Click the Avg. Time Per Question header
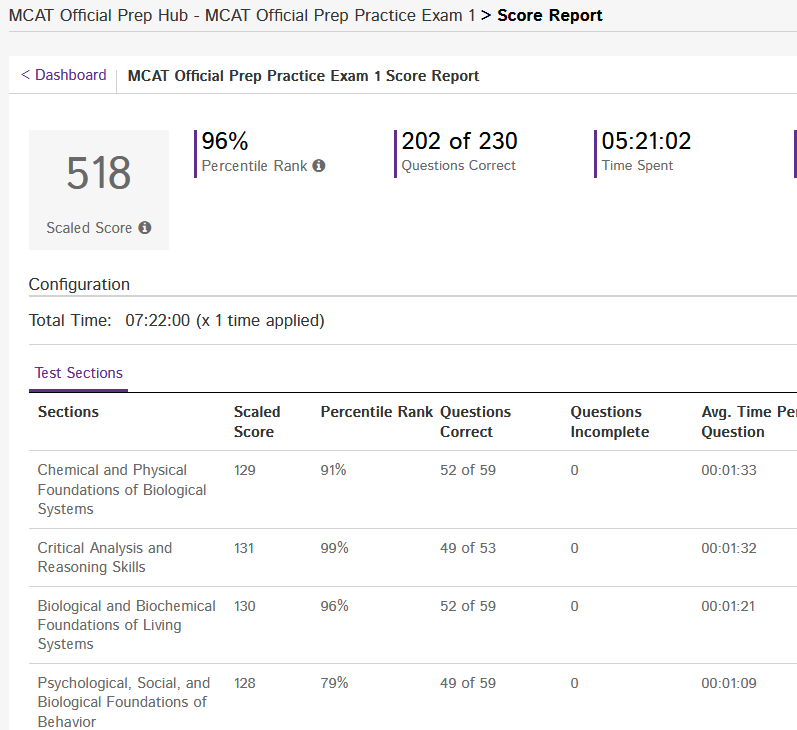Image resolution: width=797 pixels, height=730 pixels. pyautogui.click(x=746, y=422)
